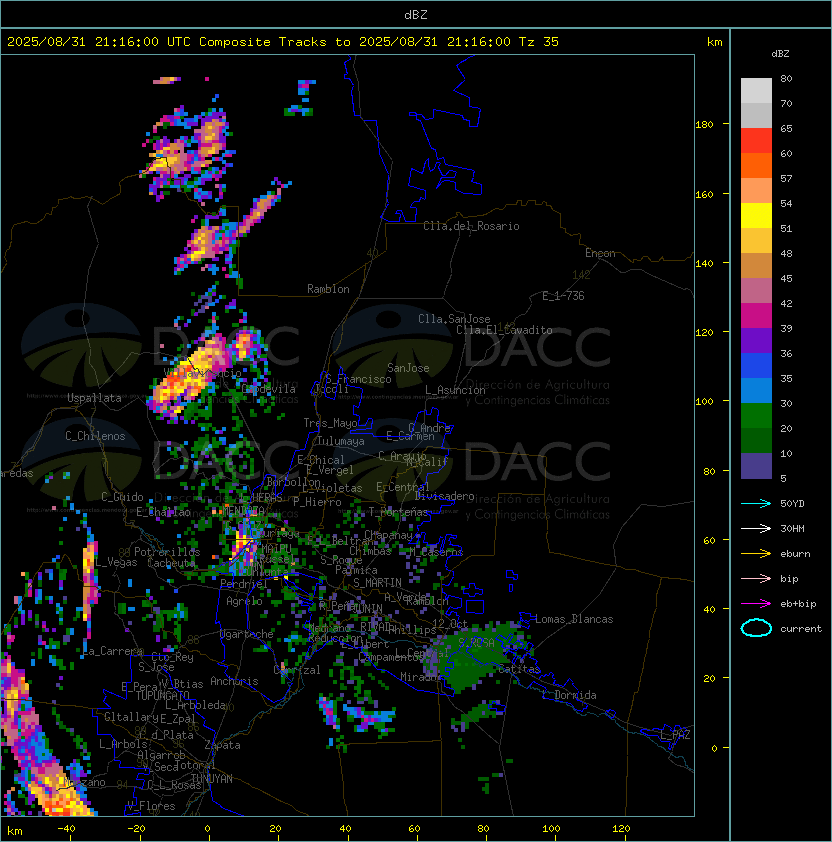Image resolution: width=832 pixels, height=842 pixels.
Task: Click the 180 km vertical axis tick
Action: coord(704,125)
